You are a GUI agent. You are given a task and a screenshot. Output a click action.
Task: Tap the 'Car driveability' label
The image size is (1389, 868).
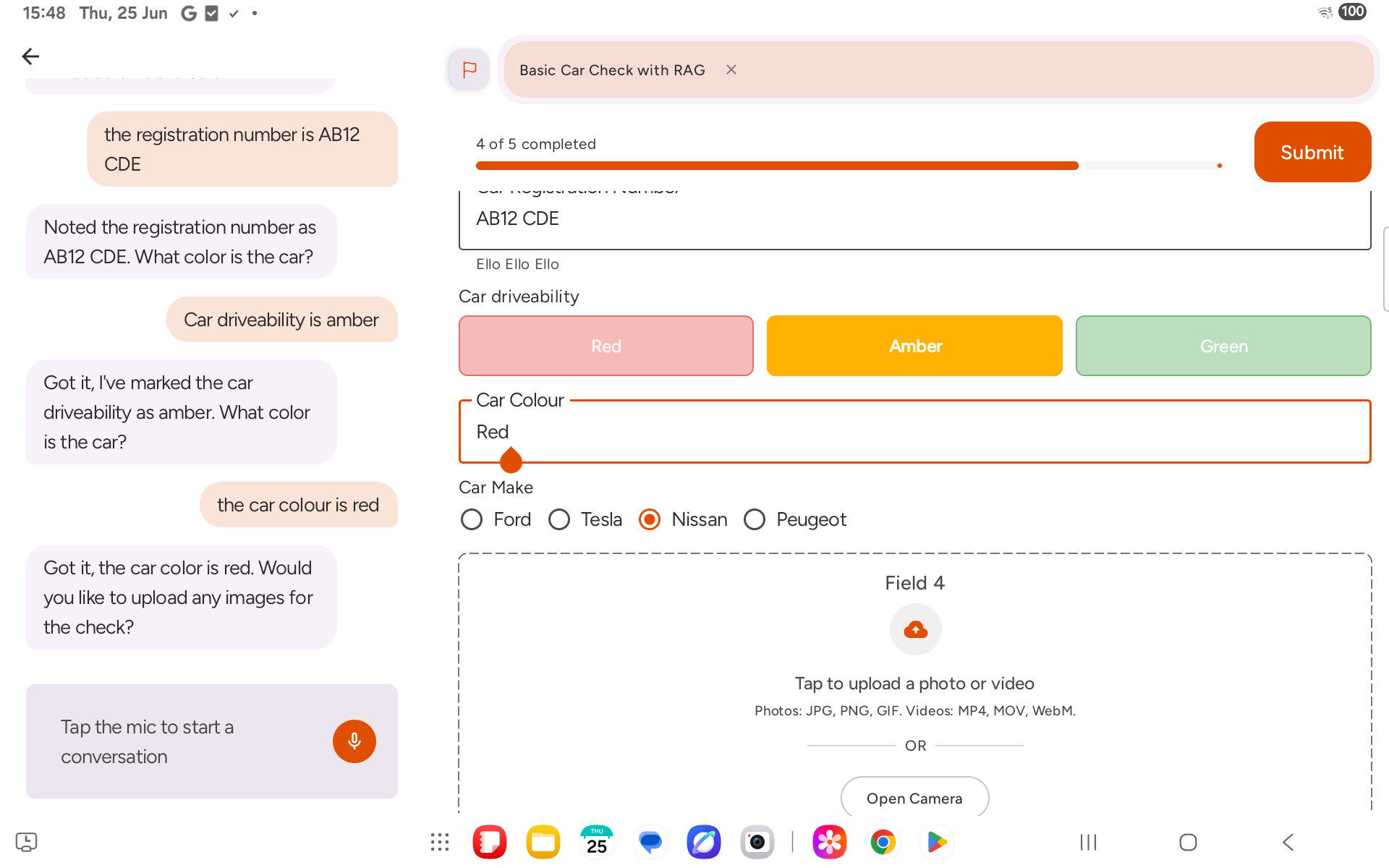tap(519, 297)
